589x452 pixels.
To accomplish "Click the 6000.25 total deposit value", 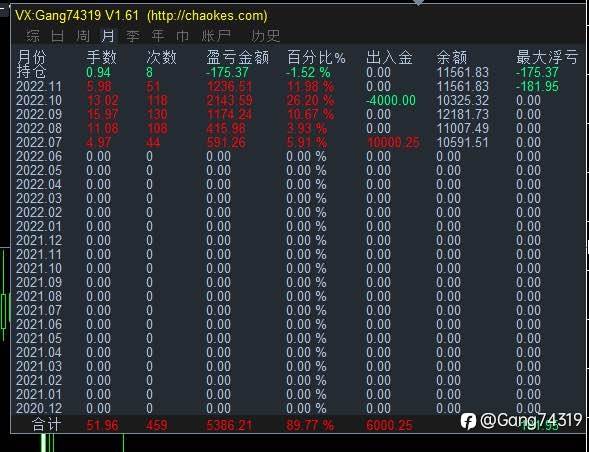I will click(390, 425).
